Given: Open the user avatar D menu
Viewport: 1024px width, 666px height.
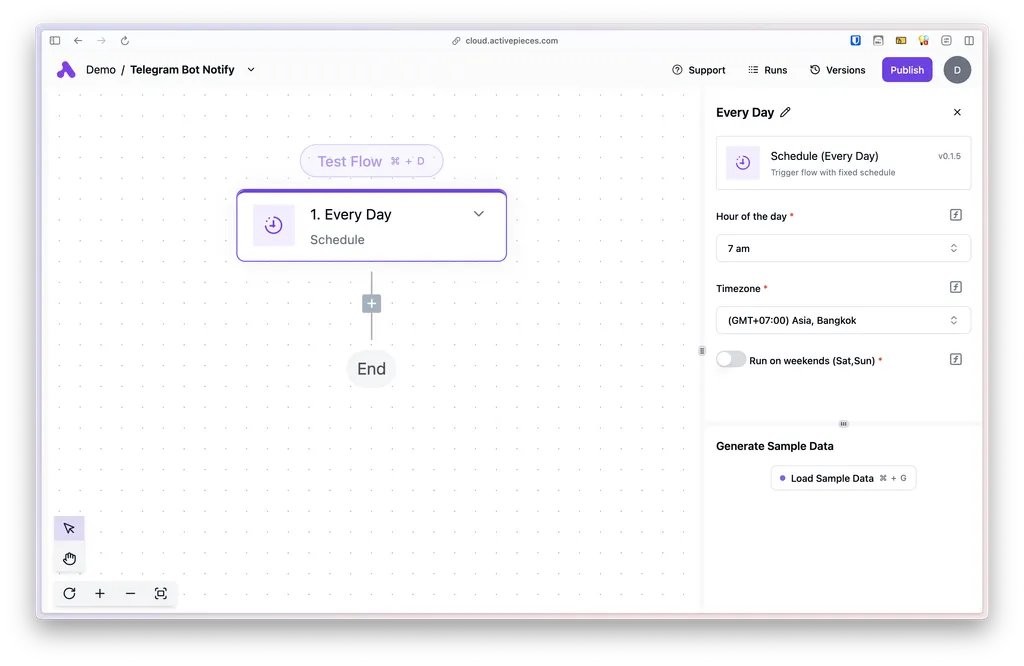Looking at the screenshot, I should pyautogui.click(x=957, y=70).
